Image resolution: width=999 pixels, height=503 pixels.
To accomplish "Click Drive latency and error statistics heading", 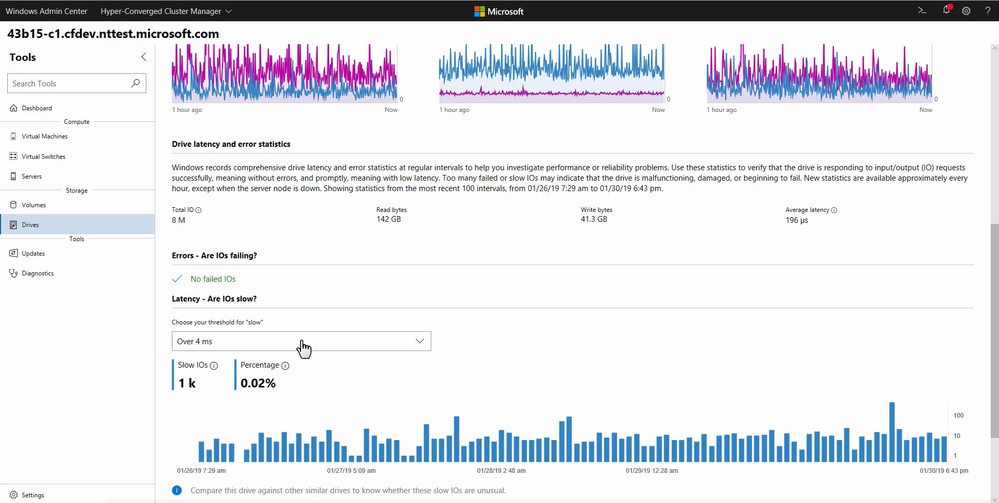I will click(231, 144).
